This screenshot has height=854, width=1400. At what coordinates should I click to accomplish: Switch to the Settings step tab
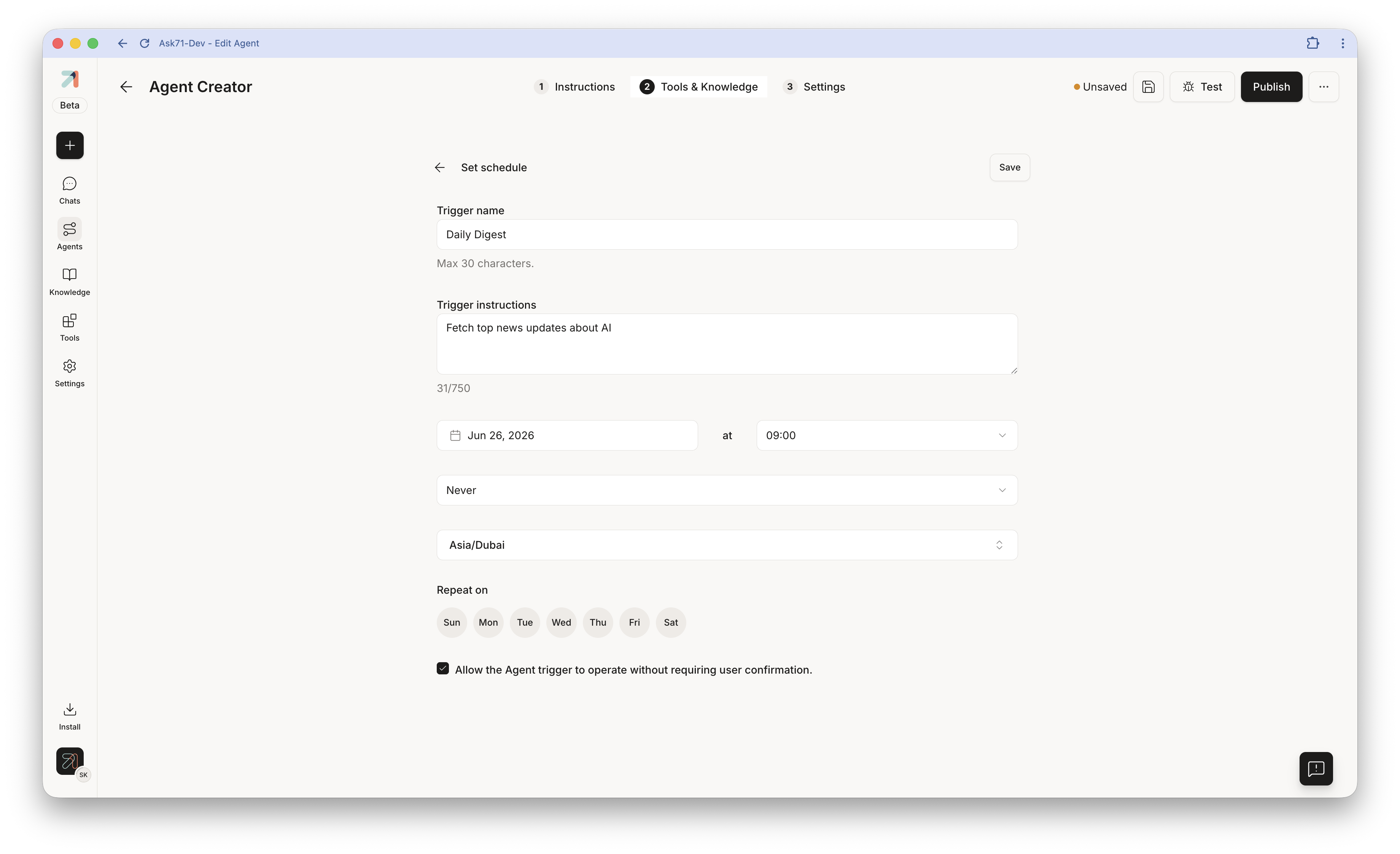[x=814, y=87]
